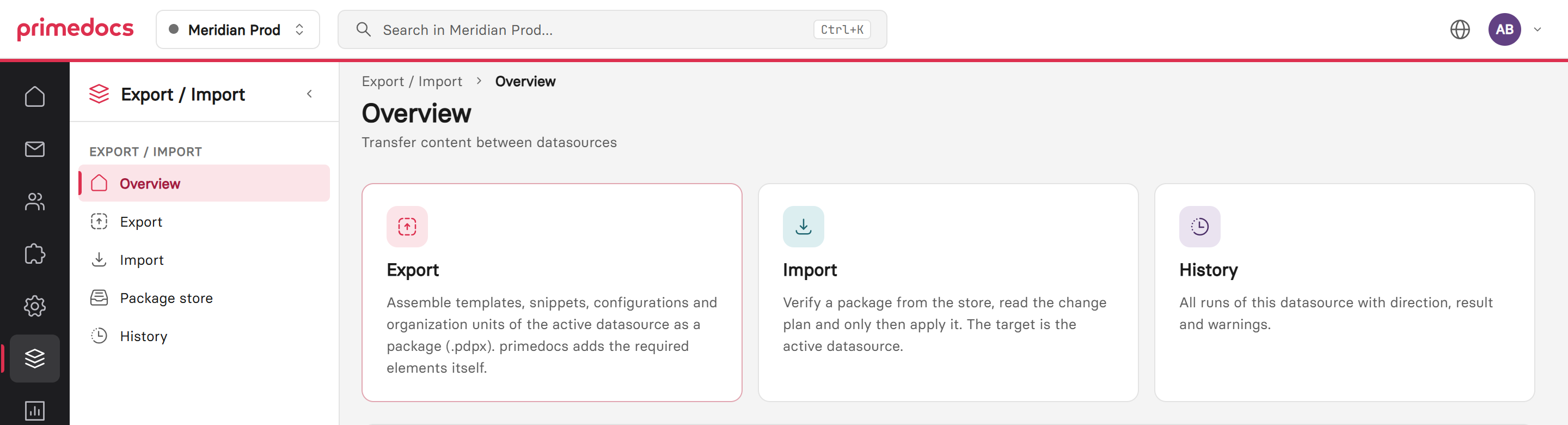
Task: Click the EXPORT / IMPORT section label
Action: pos(145,151)
